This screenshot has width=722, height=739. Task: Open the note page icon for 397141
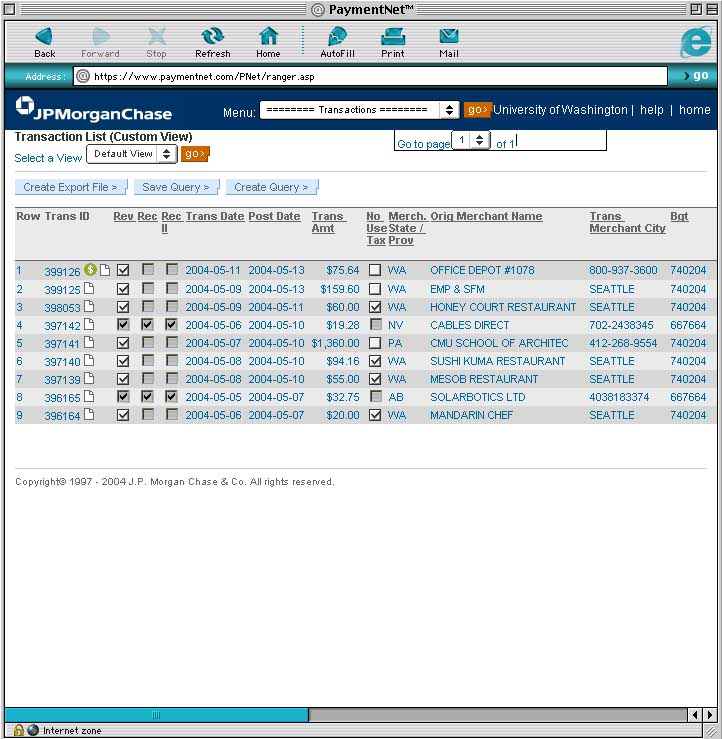(x=89, y=342)
